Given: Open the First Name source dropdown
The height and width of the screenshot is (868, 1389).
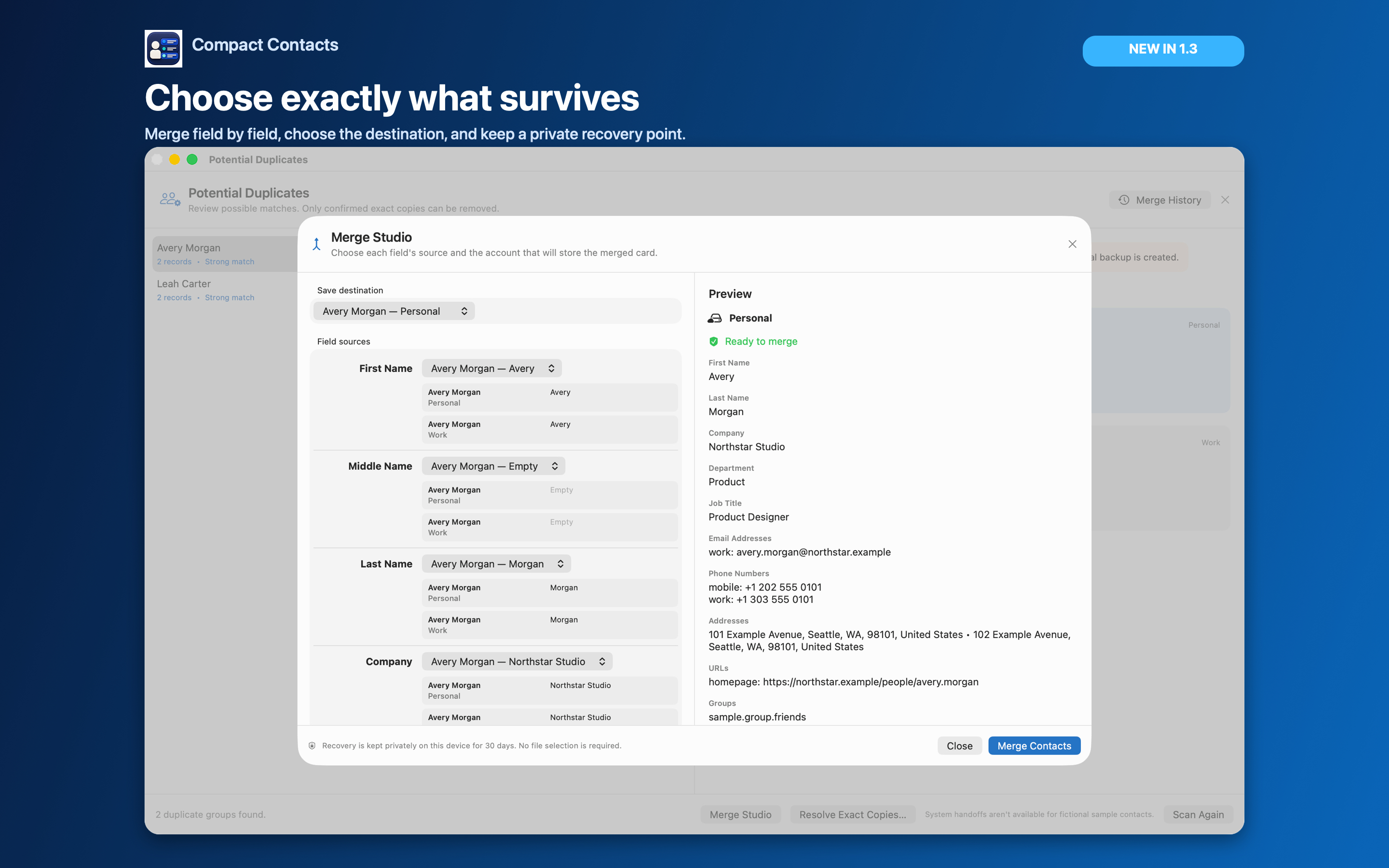Looking at the screenshot, I should coord(492,368).
